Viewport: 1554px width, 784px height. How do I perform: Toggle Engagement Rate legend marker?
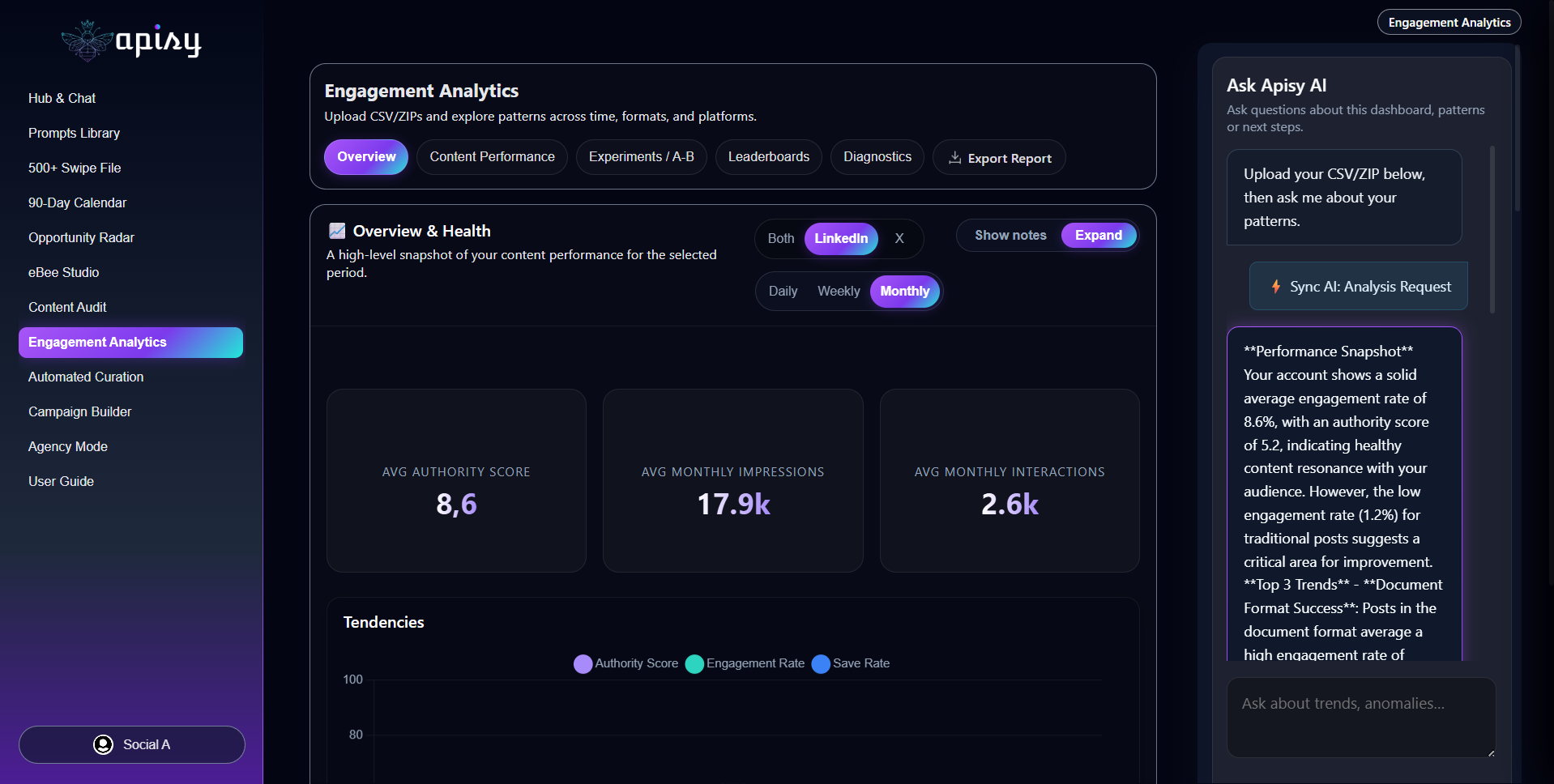(694, 663)
